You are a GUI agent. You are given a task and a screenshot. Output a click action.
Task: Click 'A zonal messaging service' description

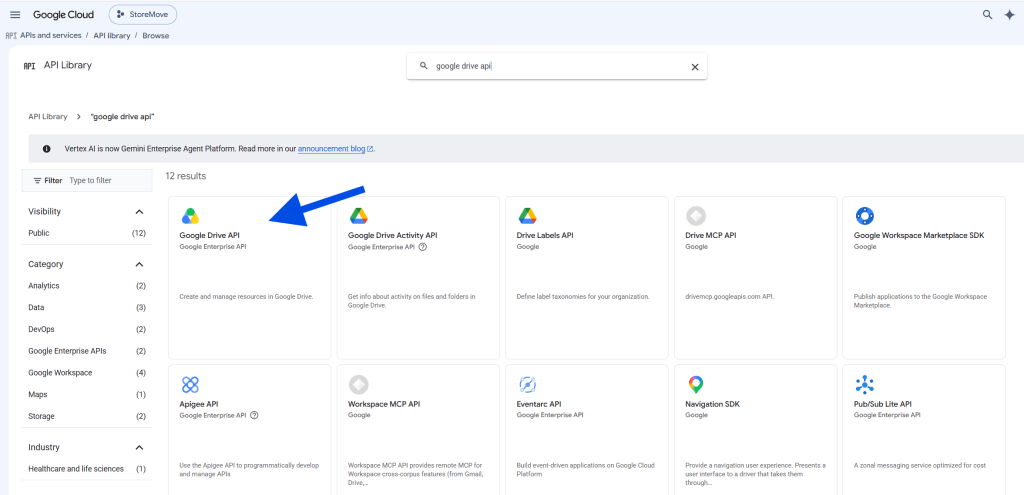click(x=920, y=466)
